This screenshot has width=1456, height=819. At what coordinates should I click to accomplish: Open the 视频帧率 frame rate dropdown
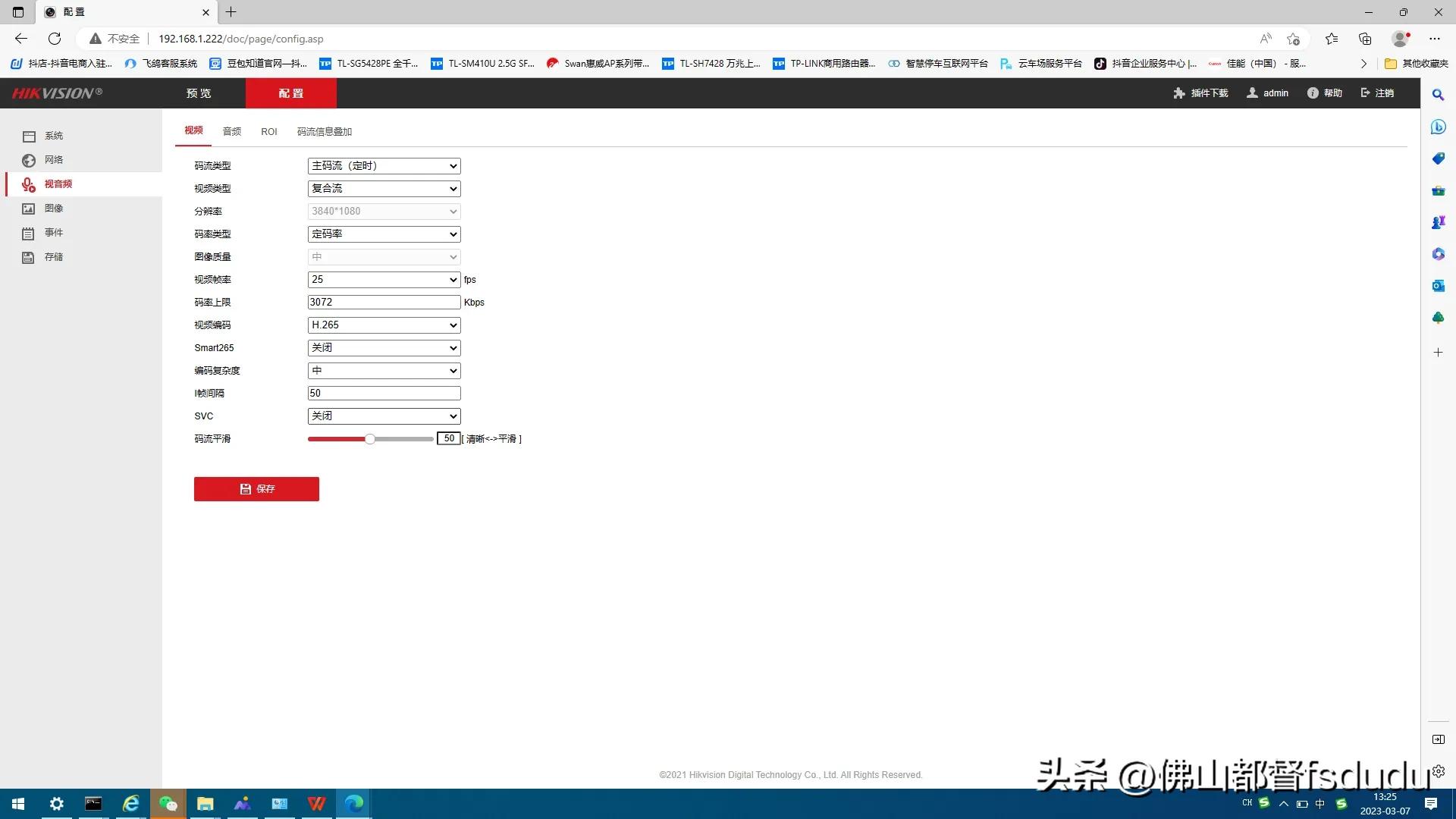point(383,279)
